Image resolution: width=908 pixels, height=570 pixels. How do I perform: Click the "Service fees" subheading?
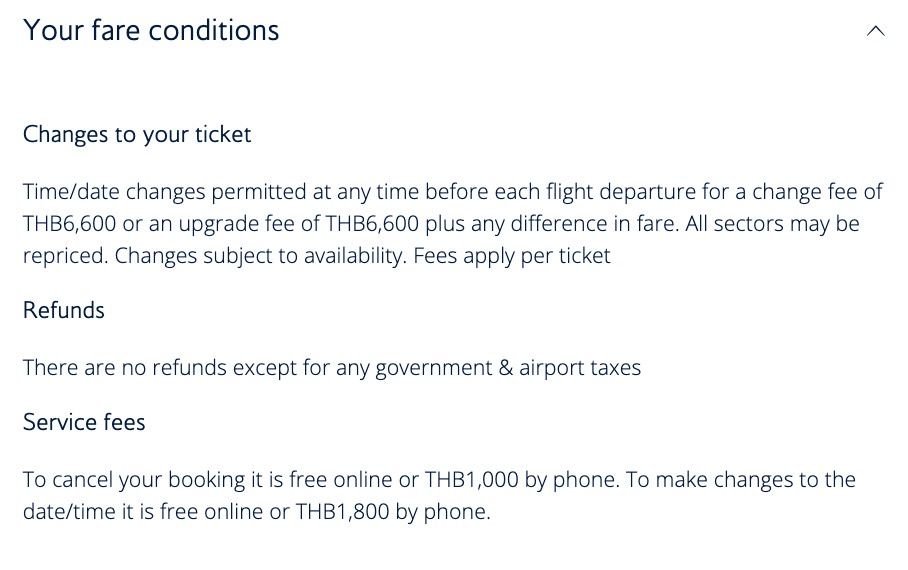click(x=84, y=422)
